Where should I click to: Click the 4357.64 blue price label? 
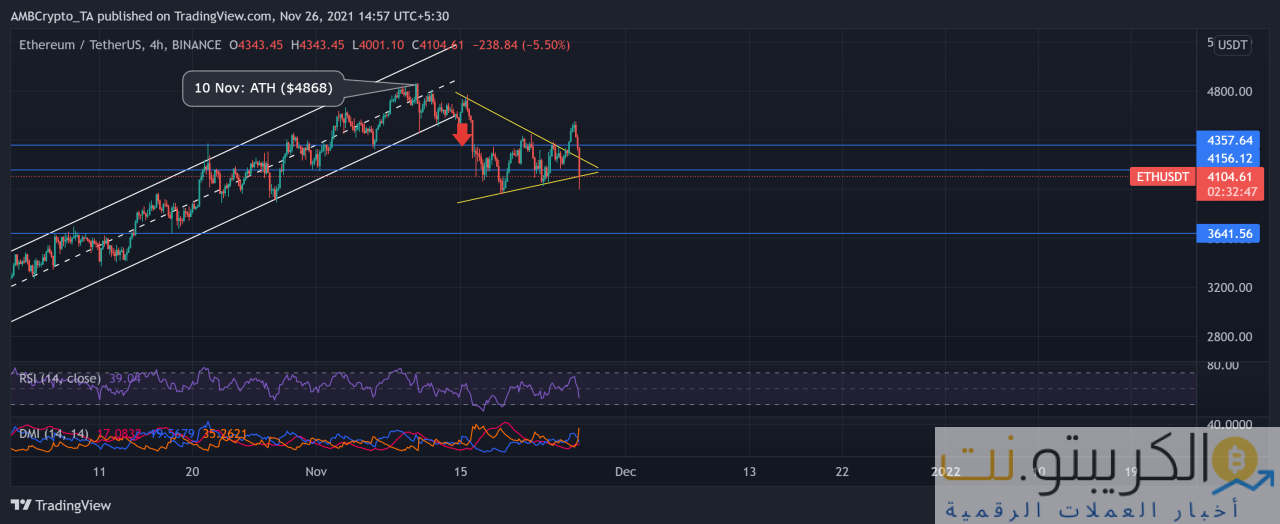click(1229, 141)
